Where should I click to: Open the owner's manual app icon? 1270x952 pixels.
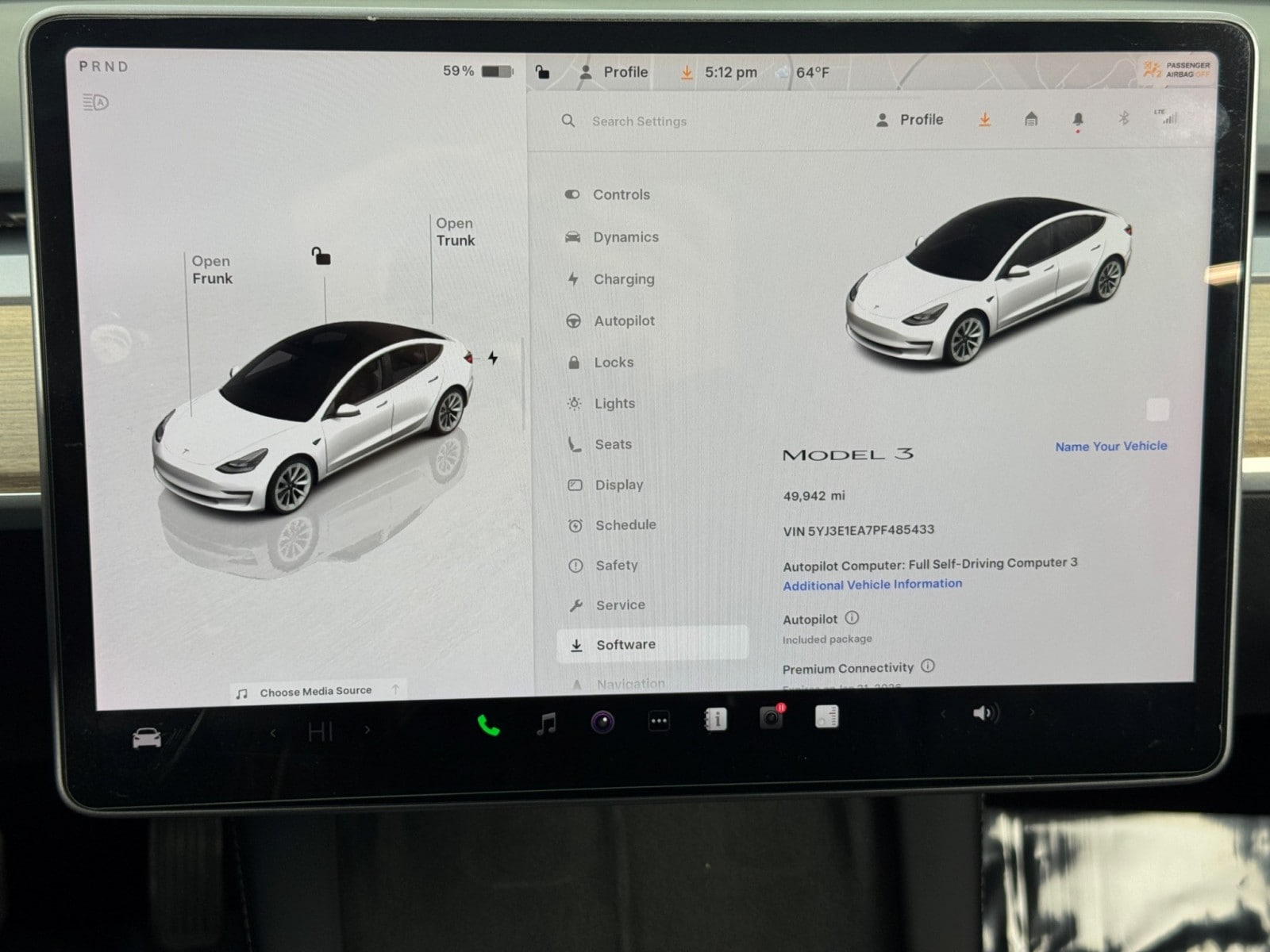tap(715, 720)
